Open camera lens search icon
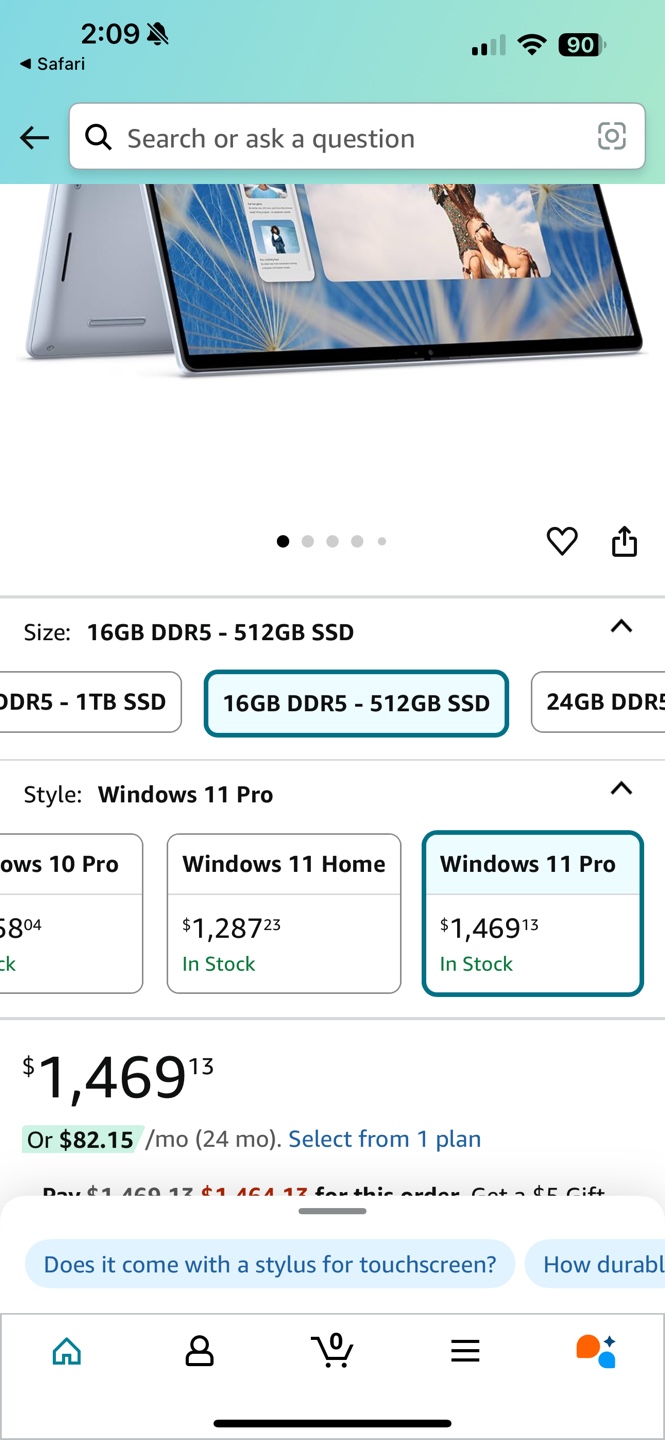This screenshot has height=1440, width=665. click(612, 136)
